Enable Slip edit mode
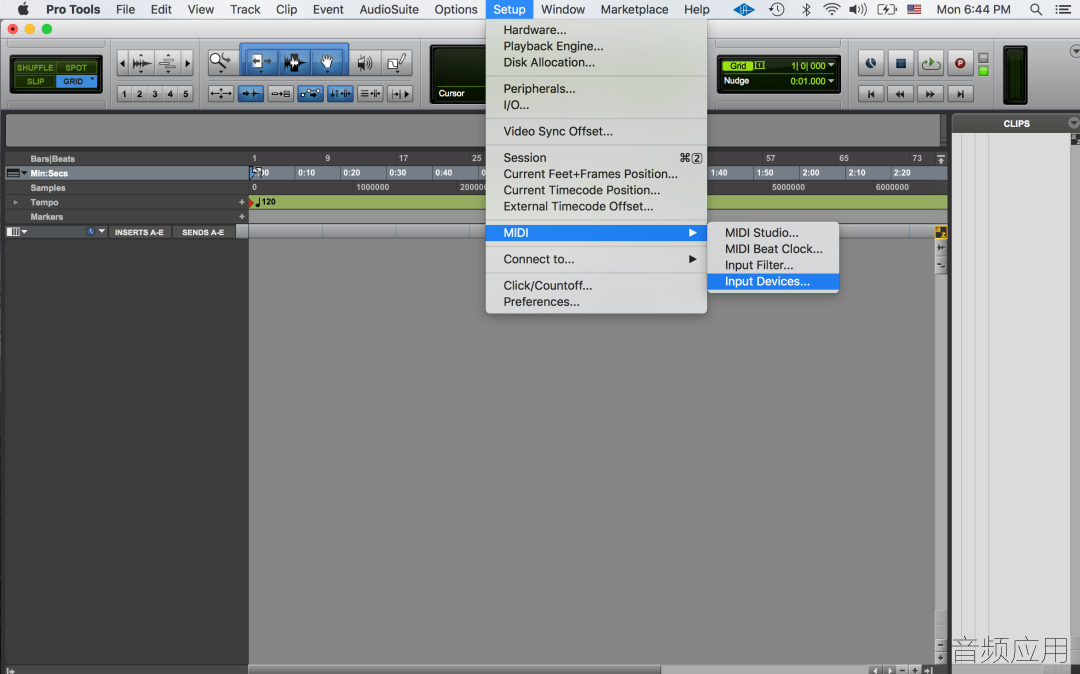Image resolution: width=1080 pixels, height=674 pixels. pyautogui.click(x=35, y=81)
